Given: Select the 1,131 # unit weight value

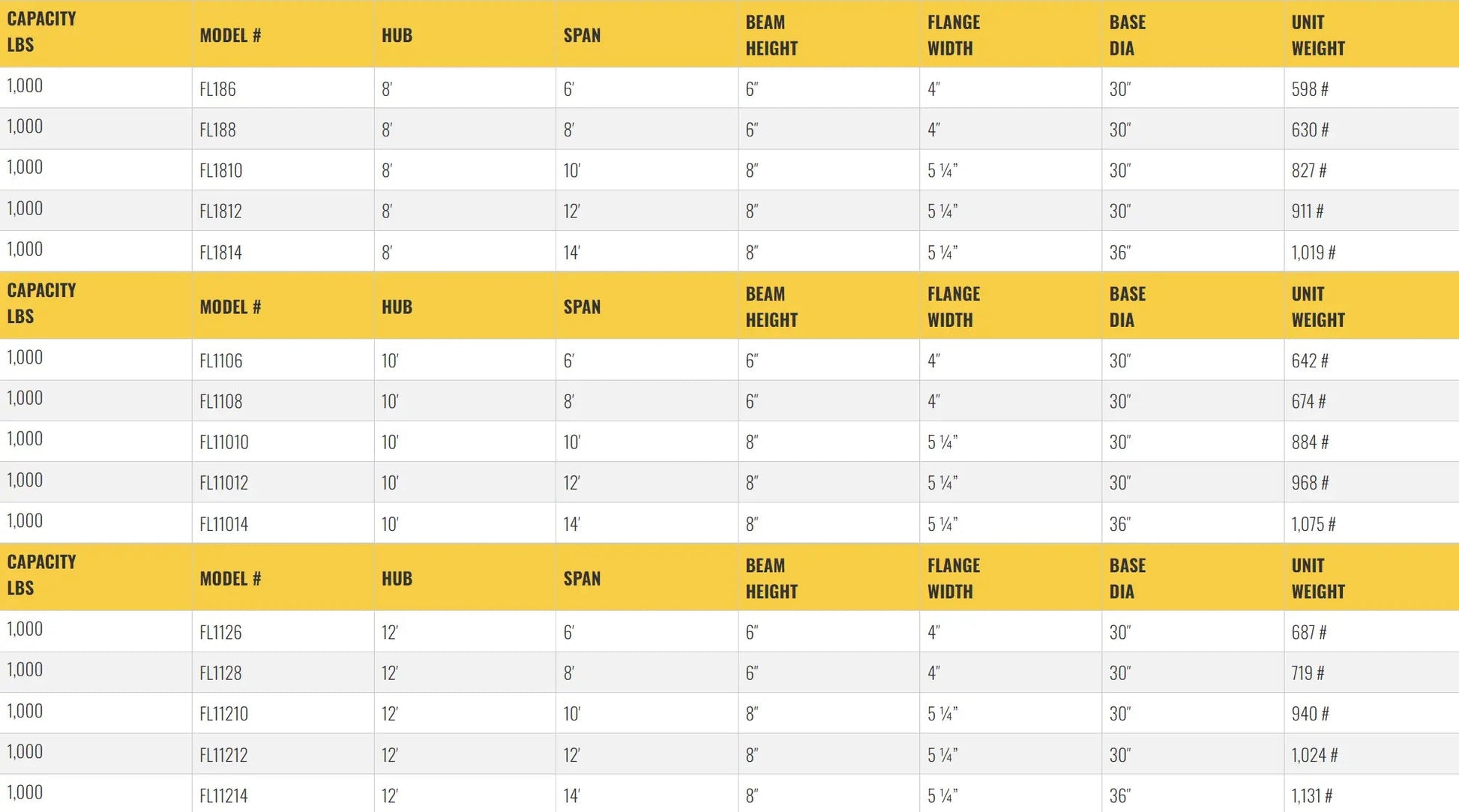Looking at the screenshot, I should point(1311,796).
